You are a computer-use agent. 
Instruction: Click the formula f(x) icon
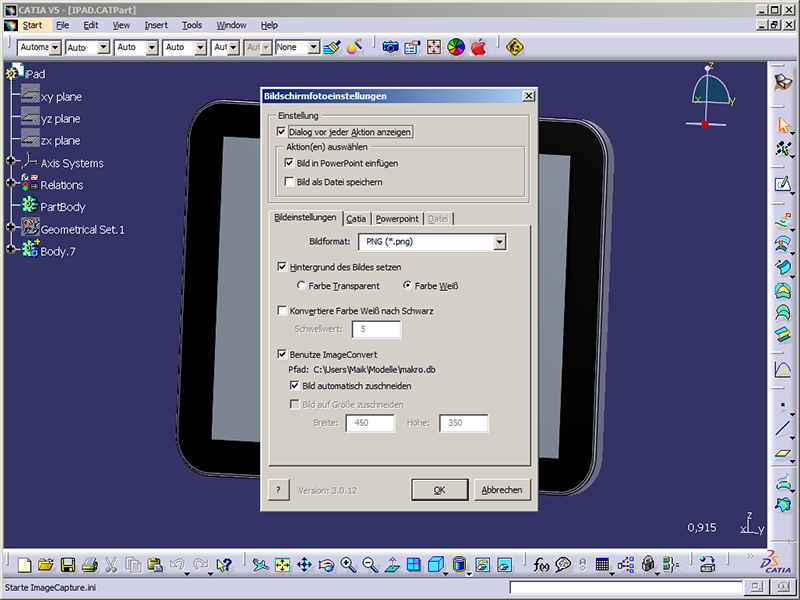[x=541, y=564]
